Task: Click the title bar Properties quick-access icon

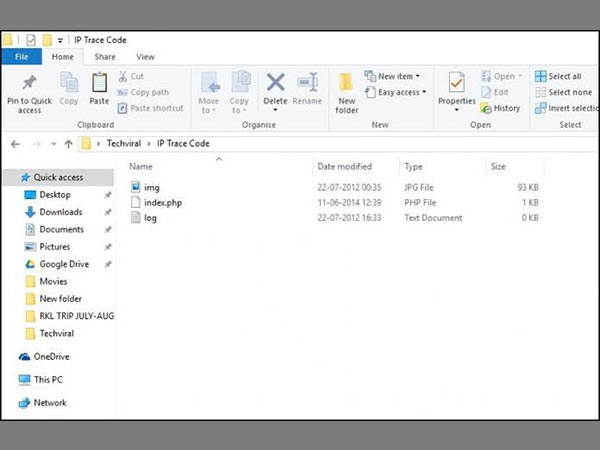Action: [31, 40]
